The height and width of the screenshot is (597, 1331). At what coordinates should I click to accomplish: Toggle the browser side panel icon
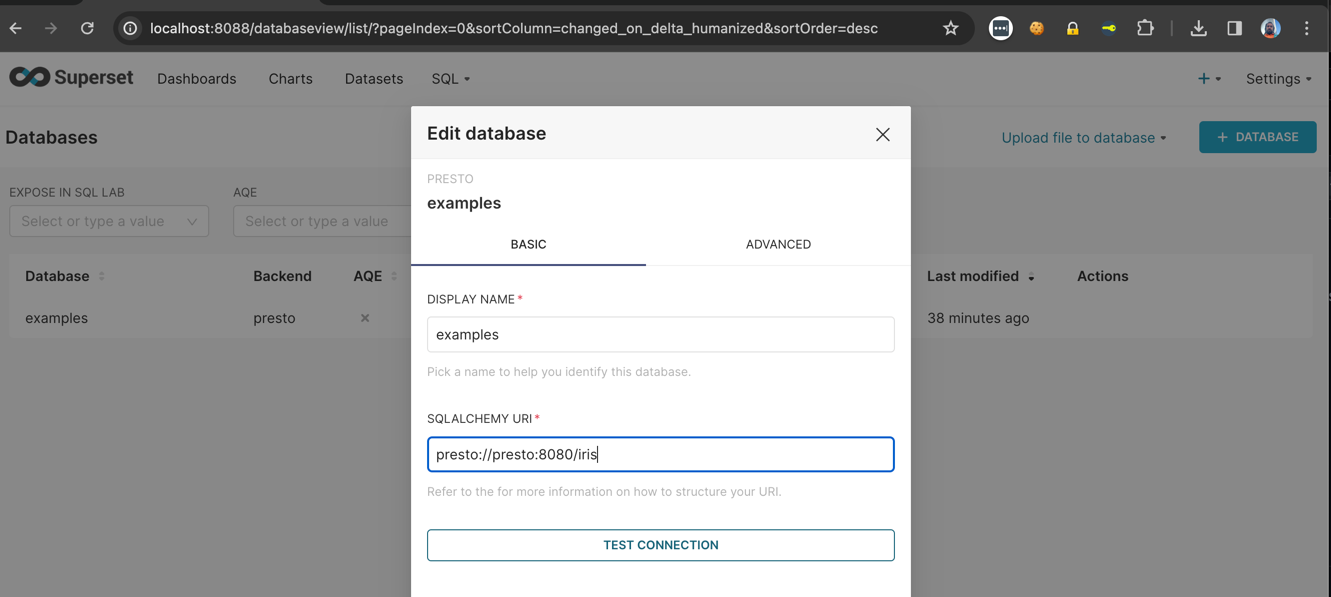point(1234,29)
